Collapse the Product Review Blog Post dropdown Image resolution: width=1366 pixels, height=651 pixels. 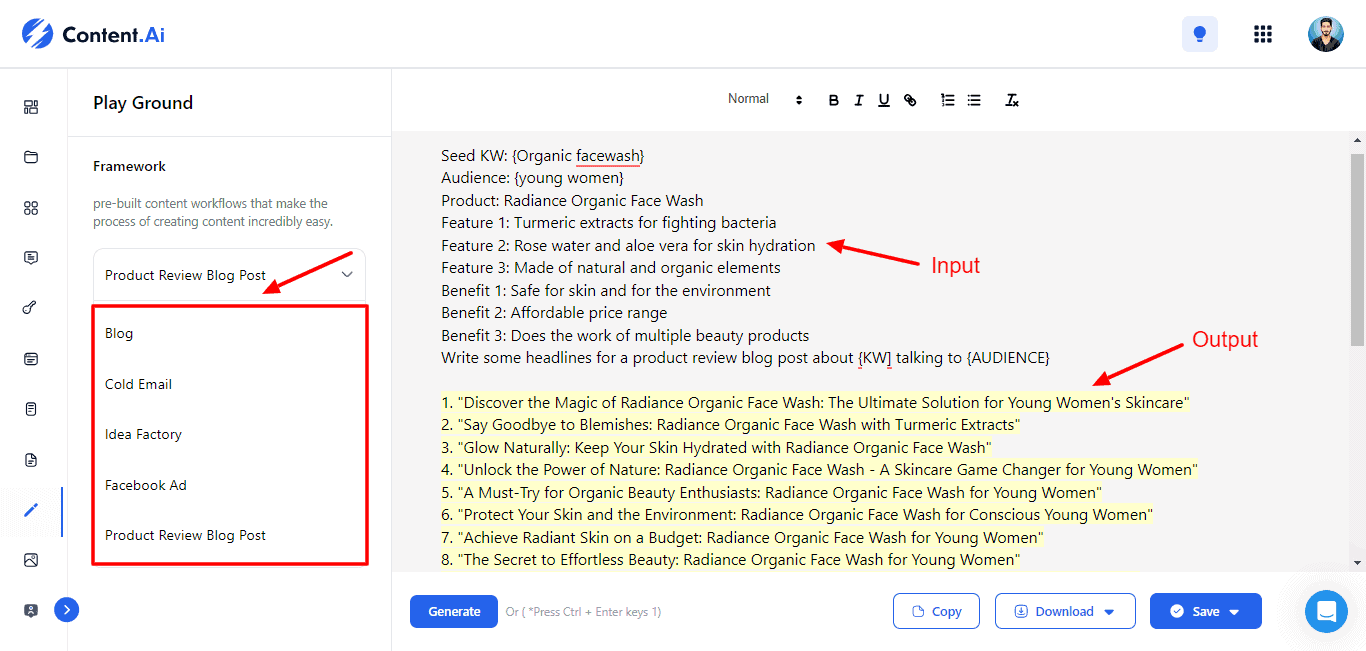[347, 274]
